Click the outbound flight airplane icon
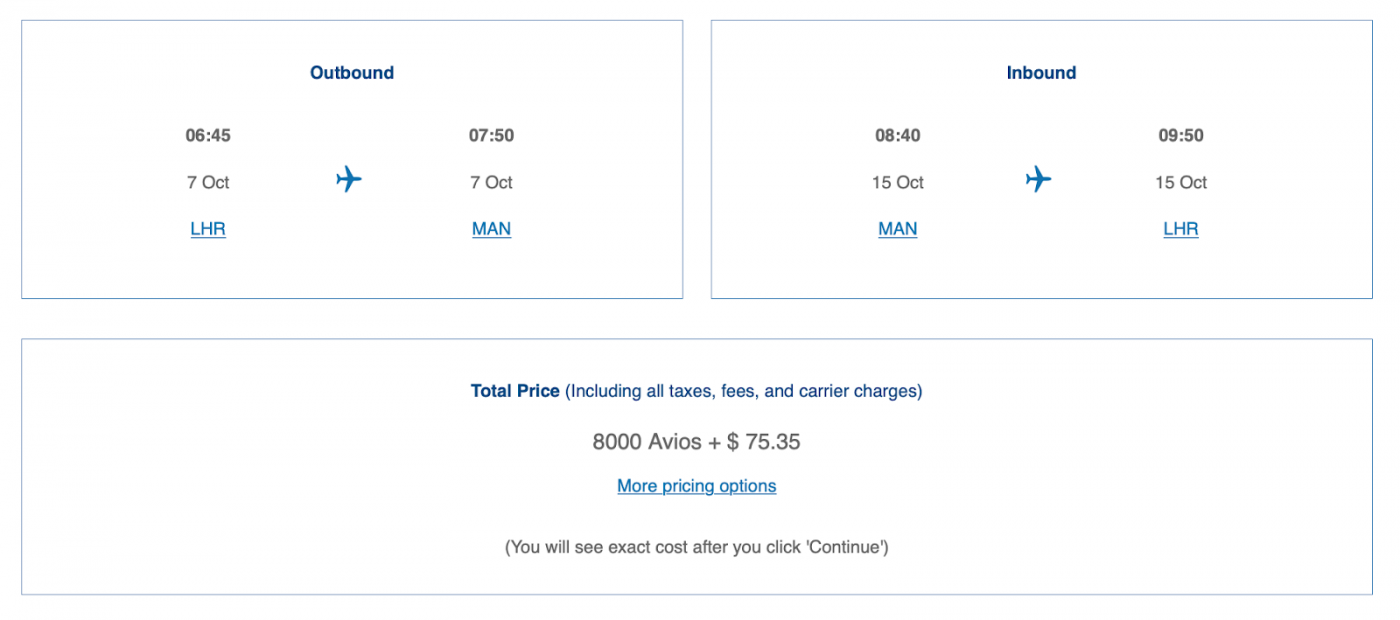The image size is (1400, 620). coord(348,180)
